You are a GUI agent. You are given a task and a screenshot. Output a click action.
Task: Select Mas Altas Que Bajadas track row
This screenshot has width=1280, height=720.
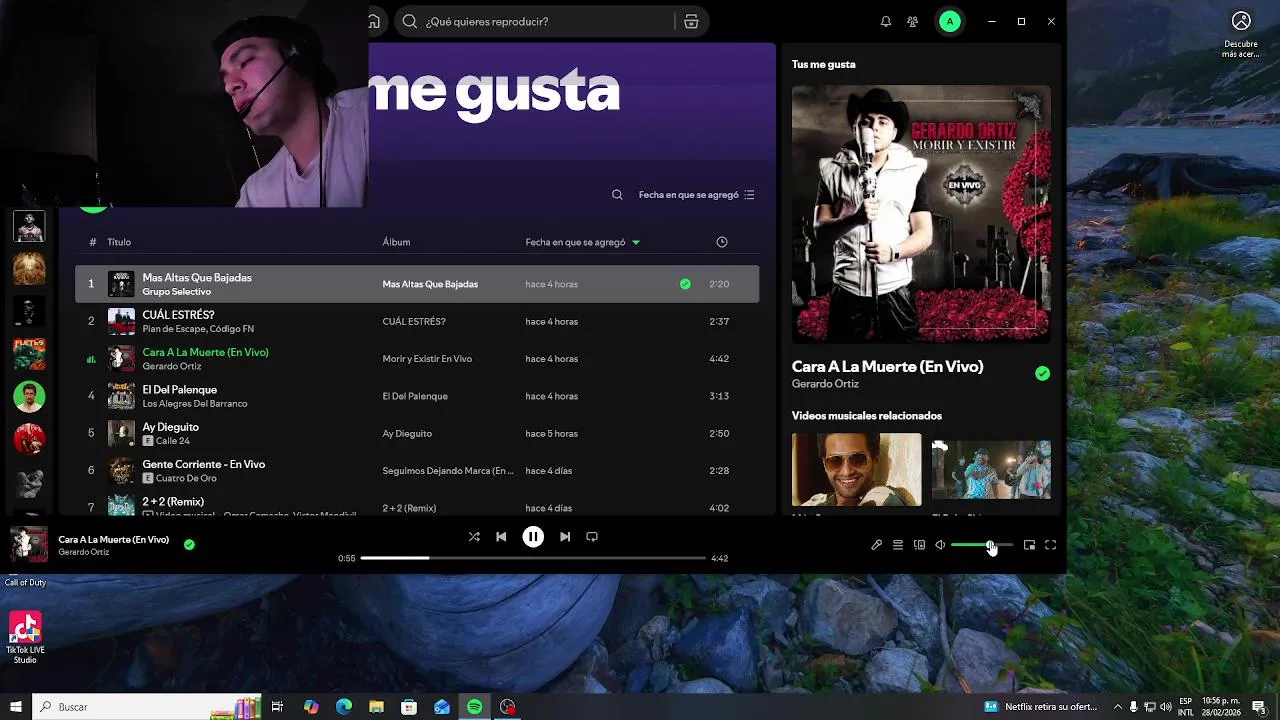417,284
